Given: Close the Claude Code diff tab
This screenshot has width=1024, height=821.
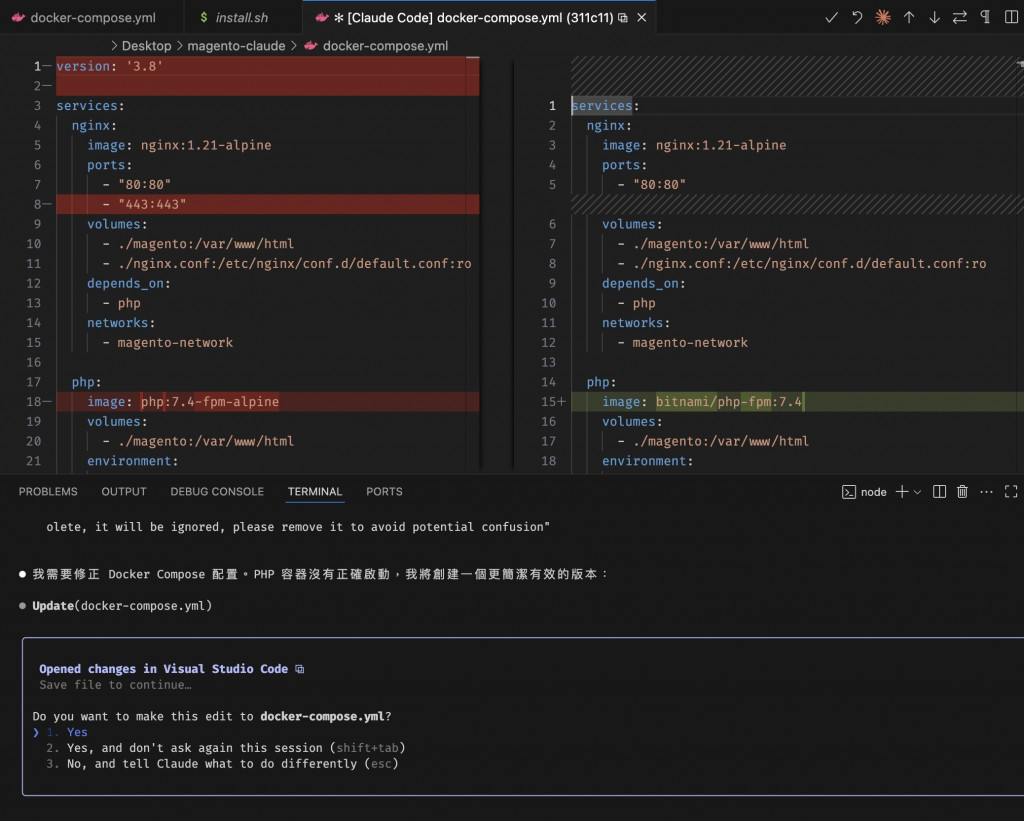Looking at the screenshot, I should (x=642, y=18).
